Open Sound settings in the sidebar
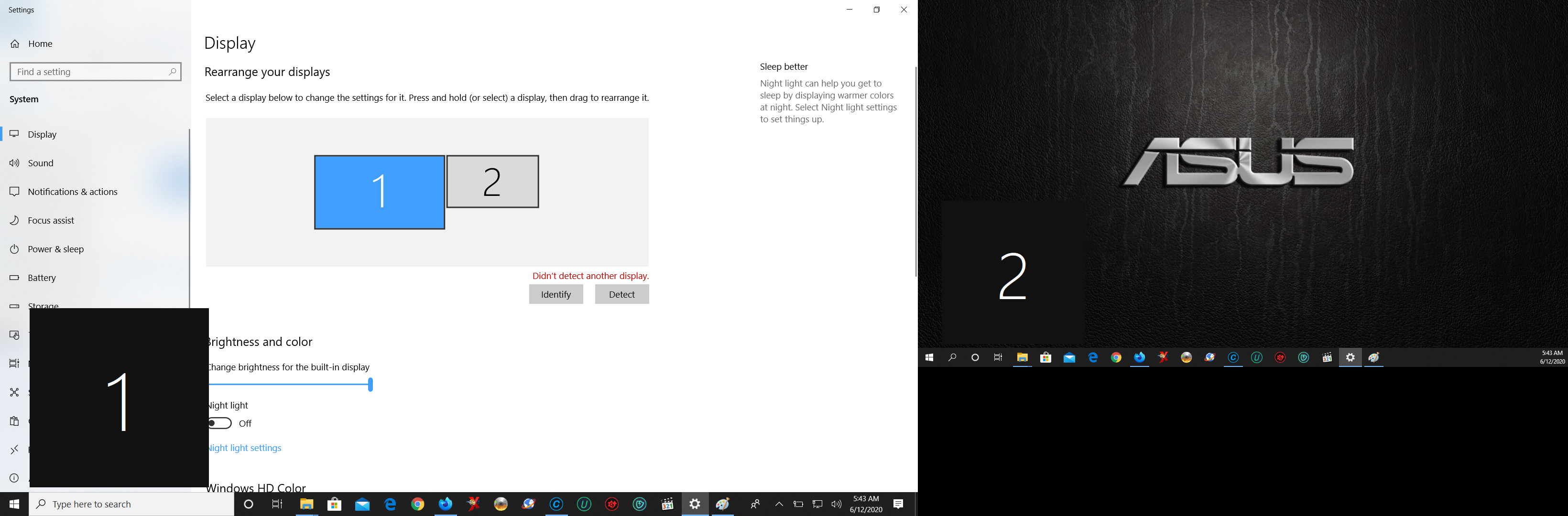1568x516 pixels. (41, 163)
